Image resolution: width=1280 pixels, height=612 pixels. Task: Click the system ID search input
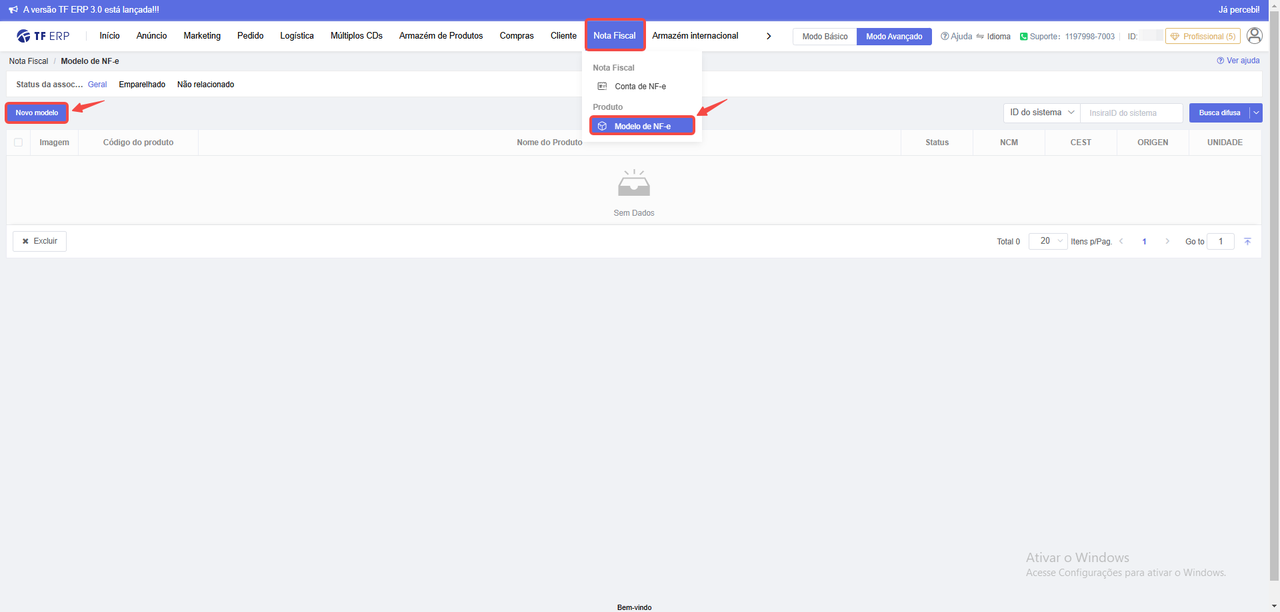[1132, 113]
